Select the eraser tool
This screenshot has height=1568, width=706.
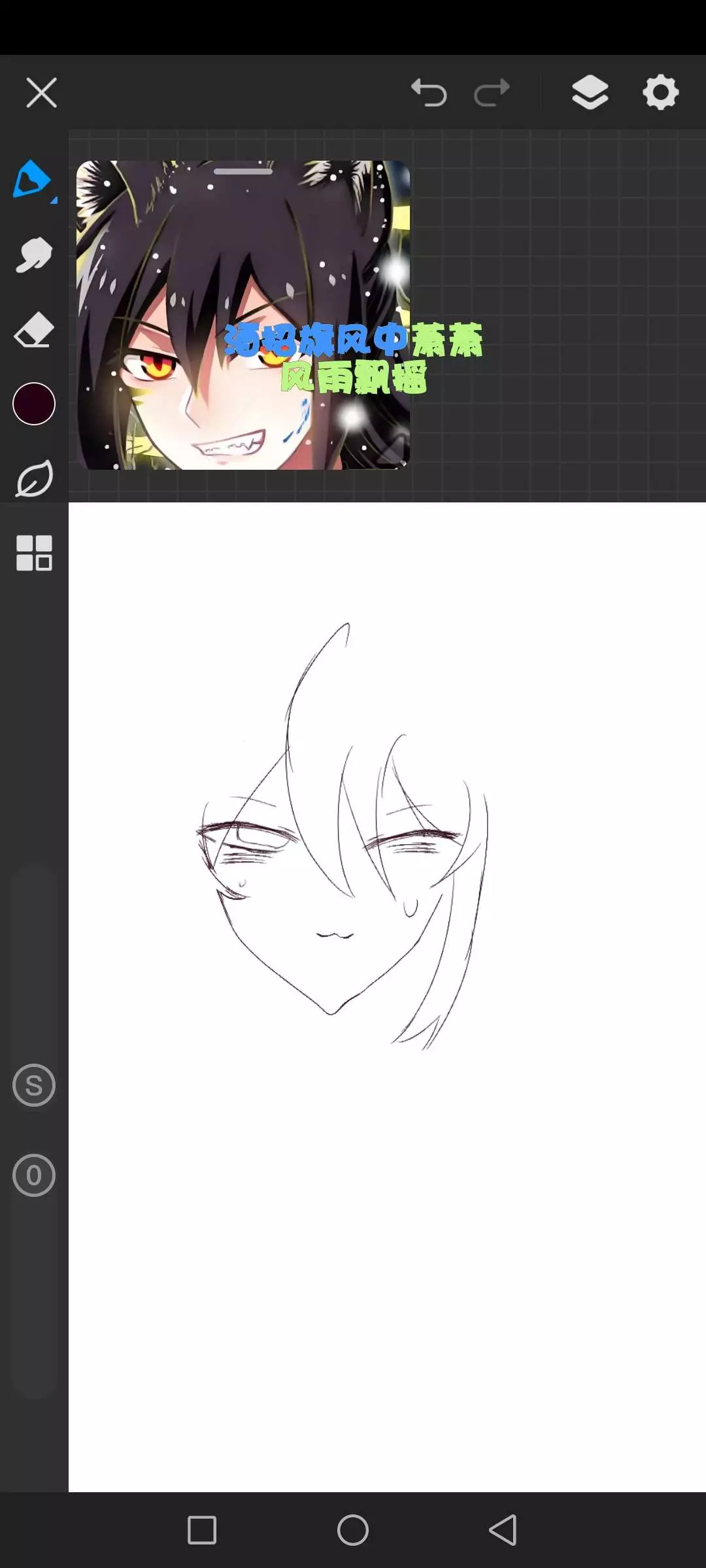point(33,330)
